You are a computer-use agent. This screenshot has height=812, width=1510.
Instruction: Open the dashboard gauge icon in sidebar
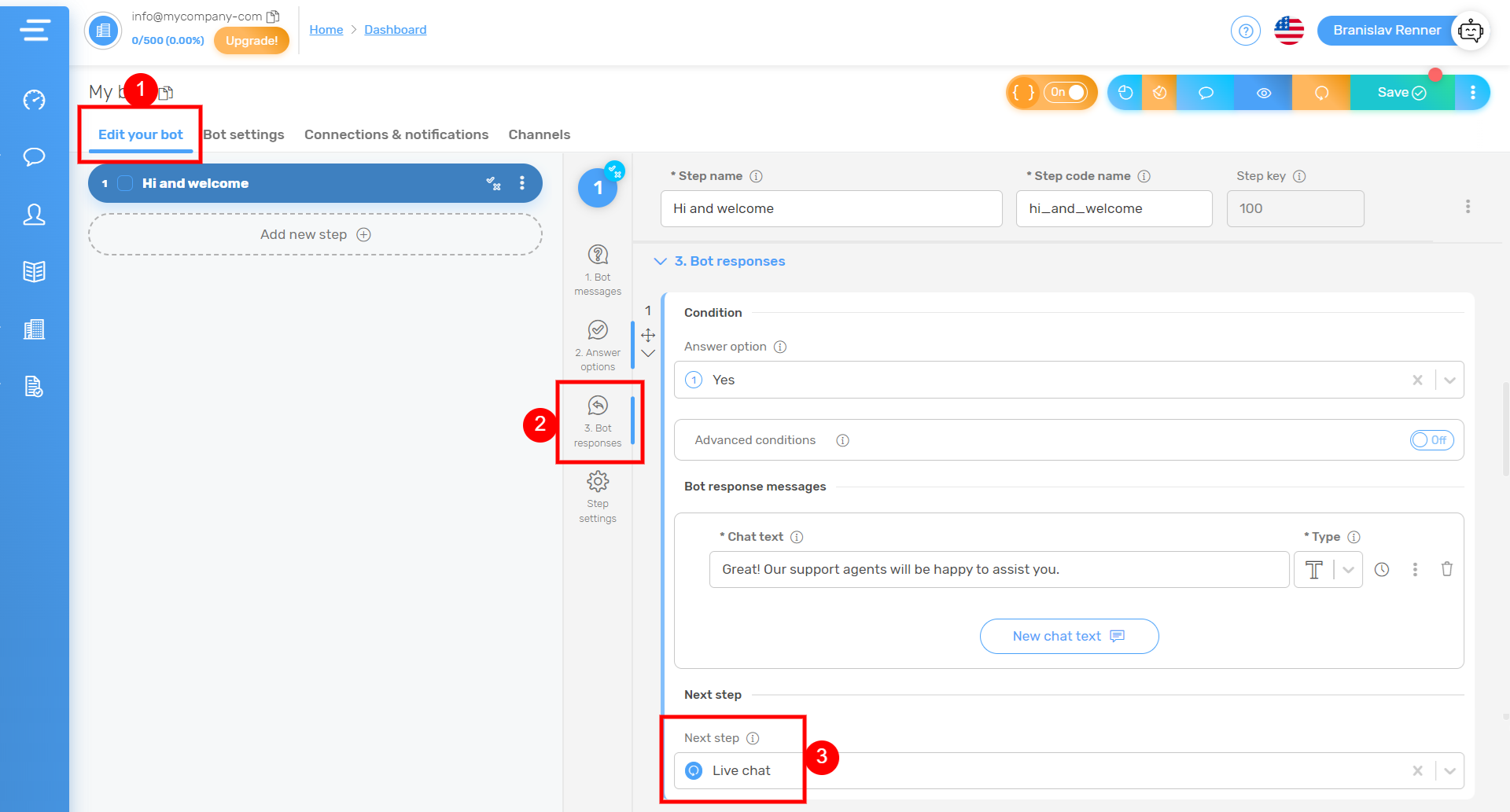(x=34, y=100)
